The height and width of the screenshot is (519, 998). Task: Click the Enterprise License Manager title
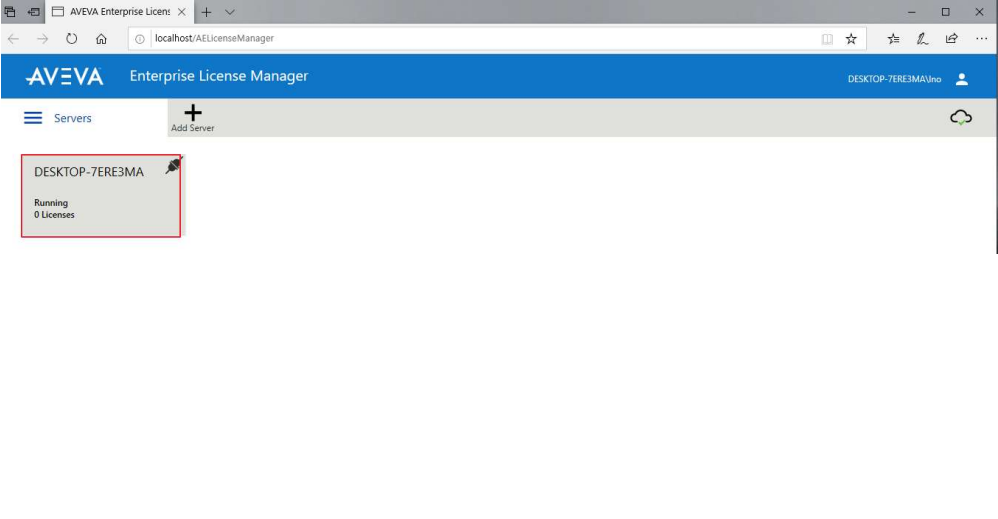point(219,76)
